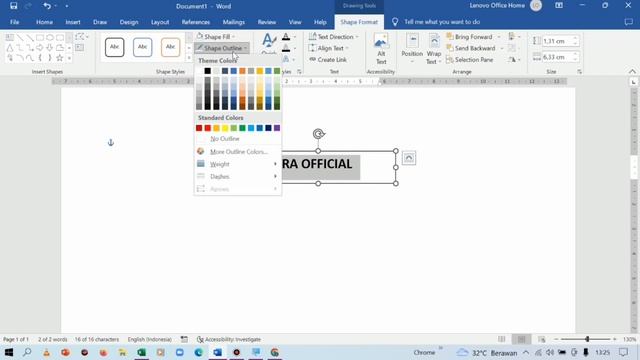Viewport: 640px width, 360px height.
Task: Pick the down arrow shape
Action: tap(50, 48)
